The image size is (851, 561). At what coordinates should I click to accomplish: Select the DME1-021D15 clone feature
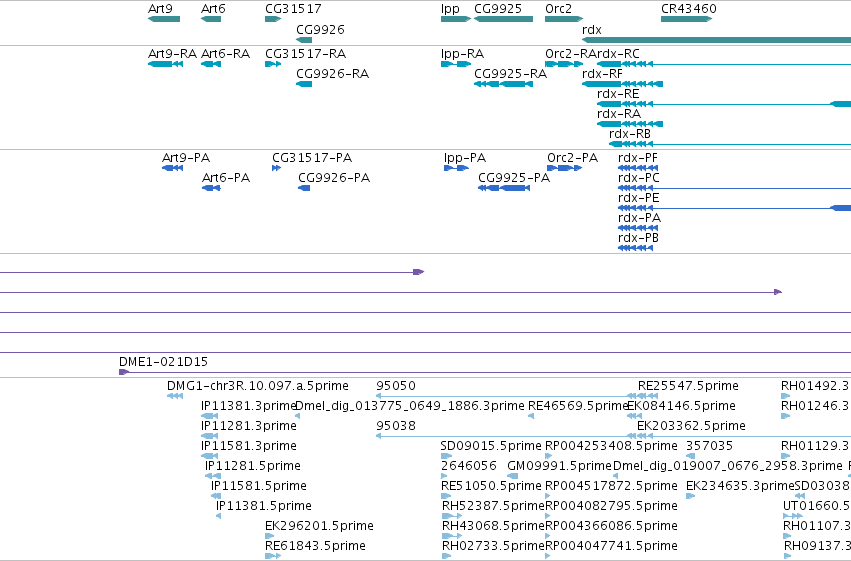coord(485,372)
